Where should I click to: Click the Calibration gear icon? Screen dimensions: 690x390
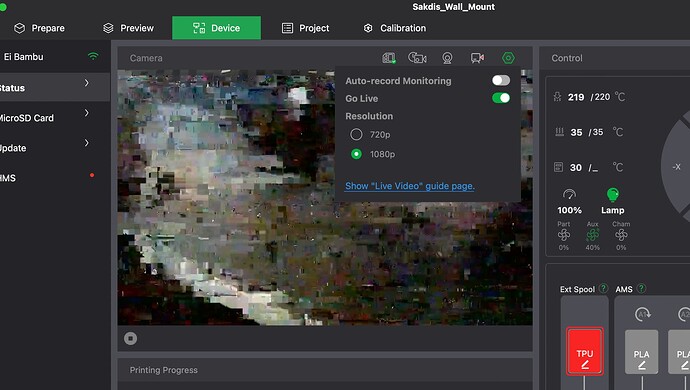click(368, 28)
